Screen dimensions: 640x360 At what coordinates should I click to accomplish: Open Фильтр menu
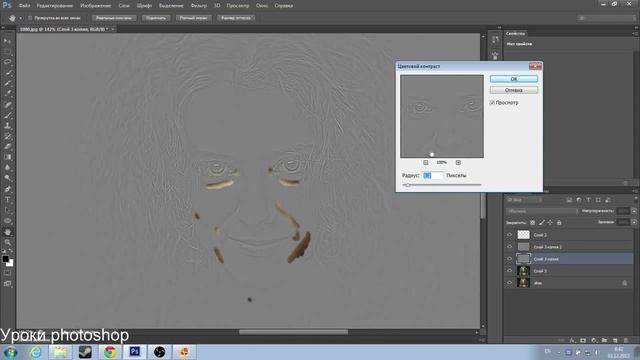199,6
